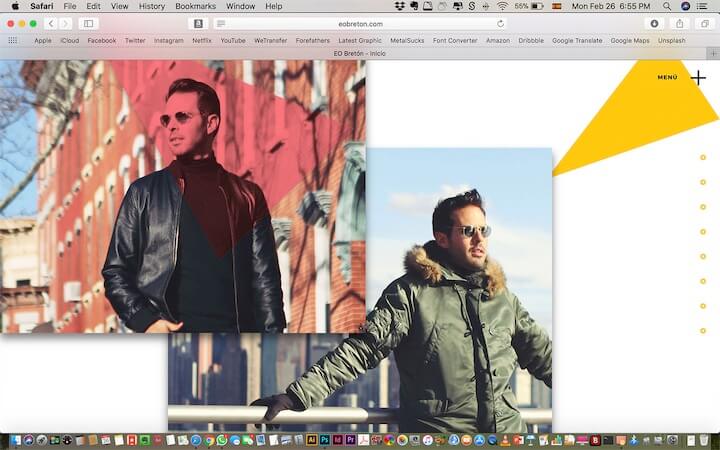Open the History menu

[152, 6]
